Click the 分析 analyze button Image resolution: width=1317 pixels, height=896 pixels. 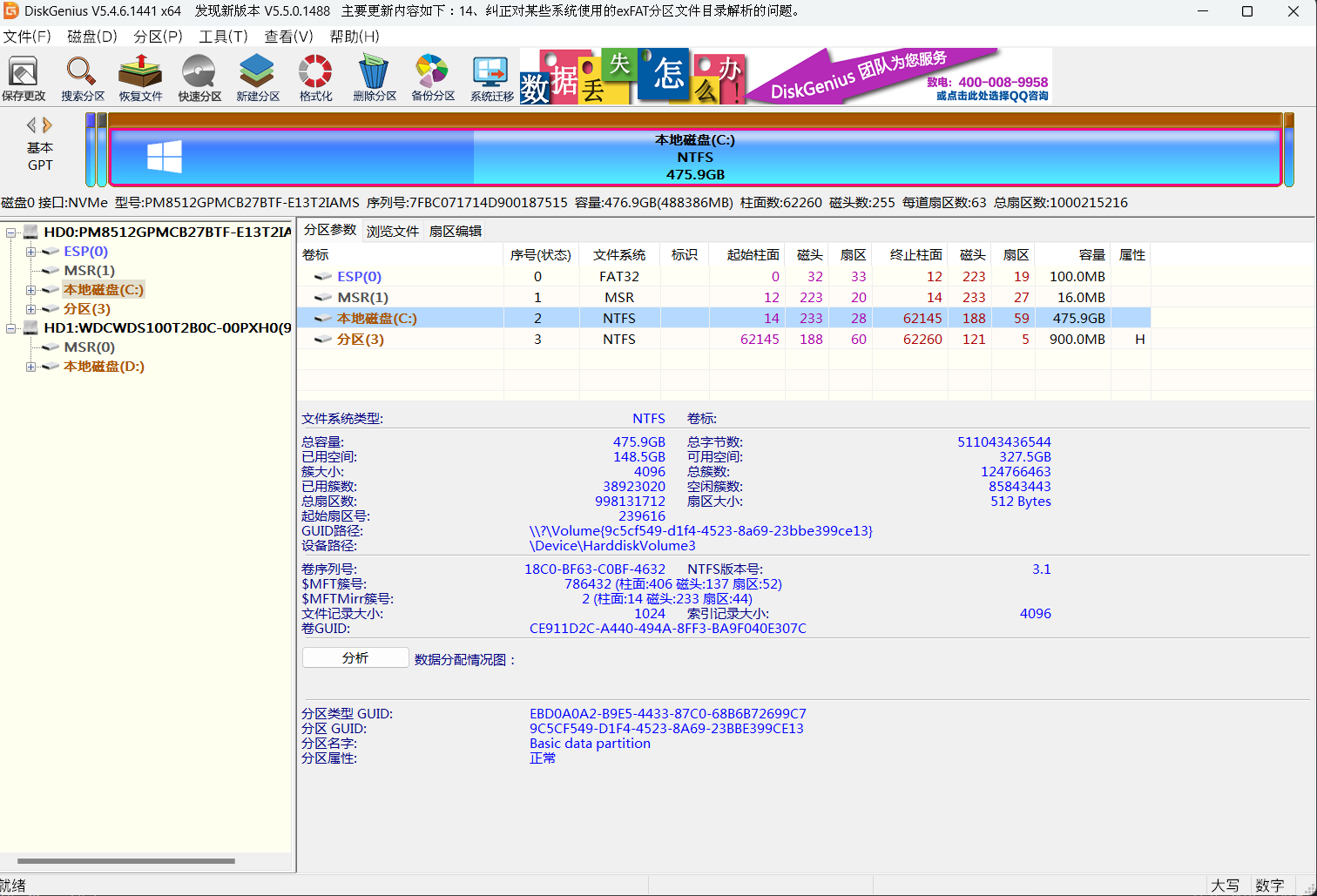pyautogui.click(x=355, y=657)
